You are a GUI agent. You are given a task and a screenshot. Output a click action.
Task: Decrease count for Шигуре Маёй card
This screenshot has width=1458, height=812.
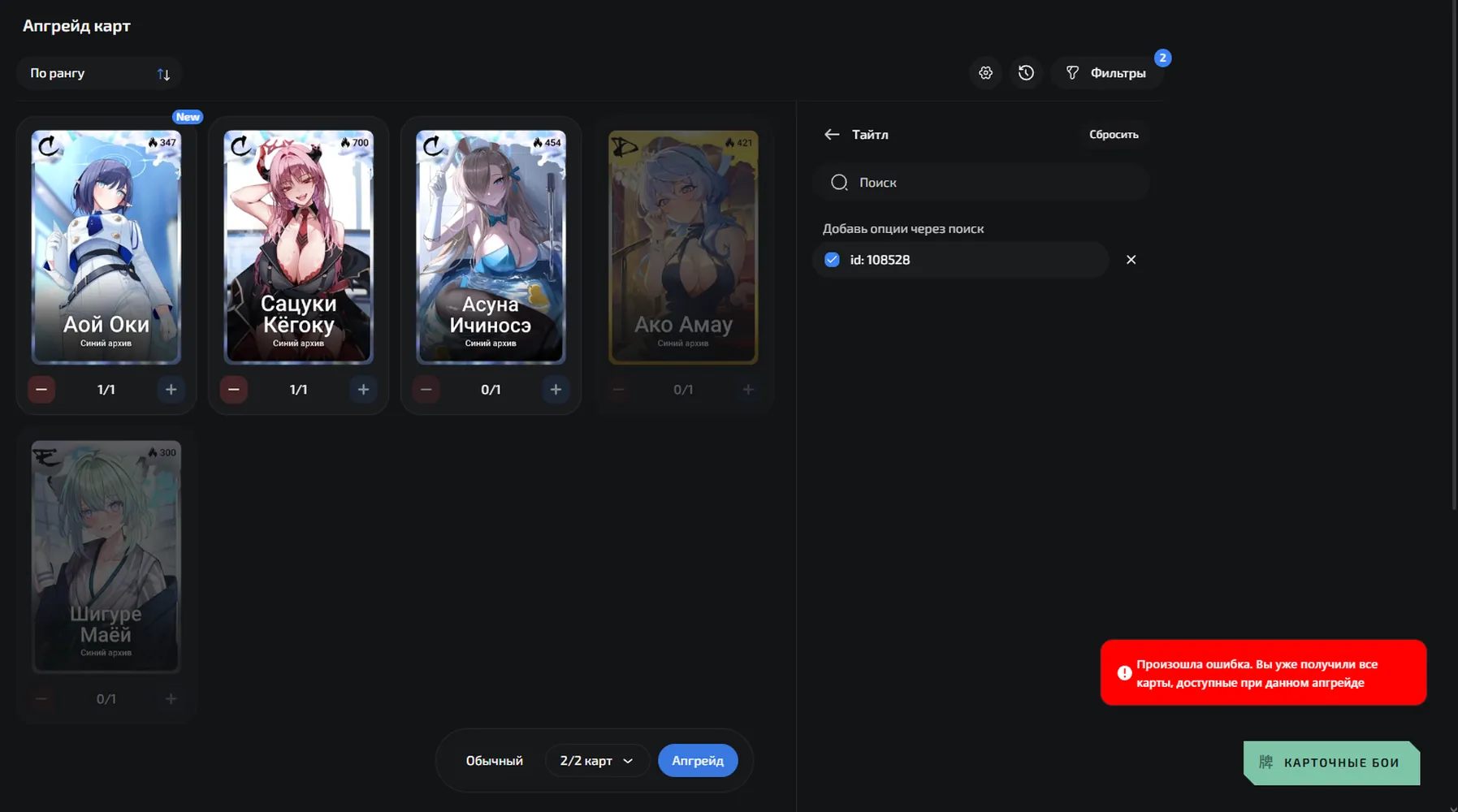41,699
